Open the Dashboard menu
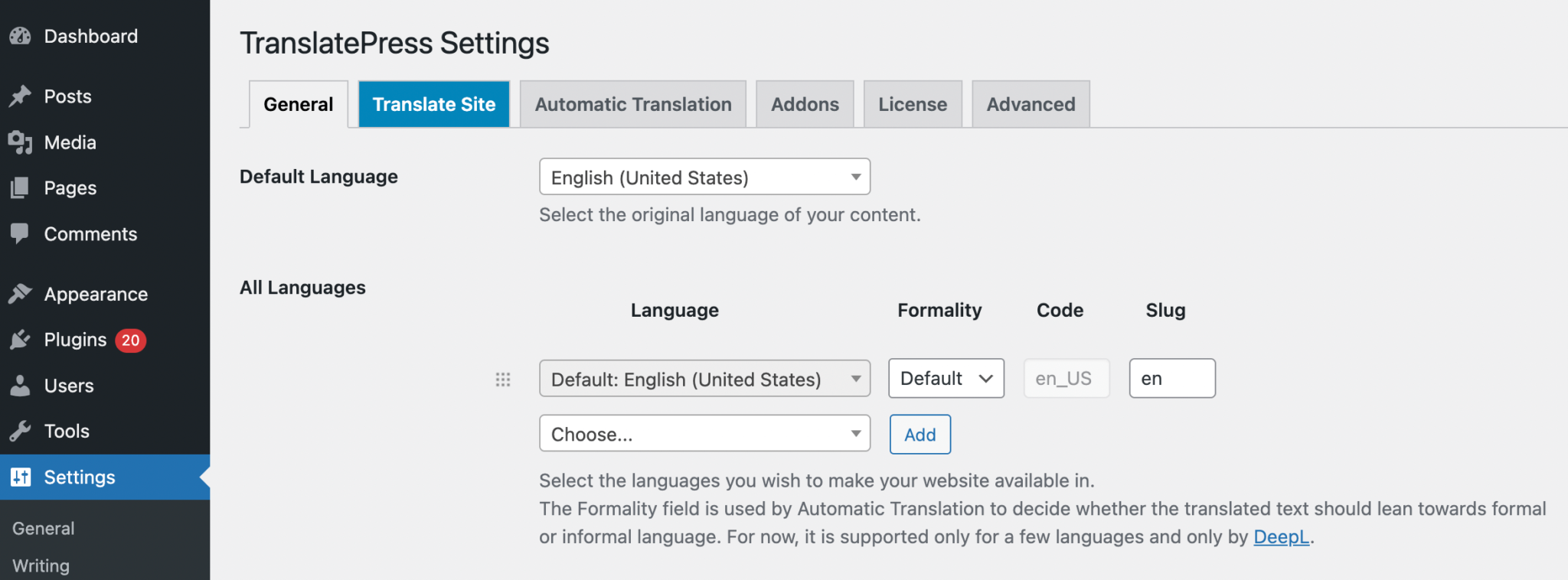 click(91, 36)
